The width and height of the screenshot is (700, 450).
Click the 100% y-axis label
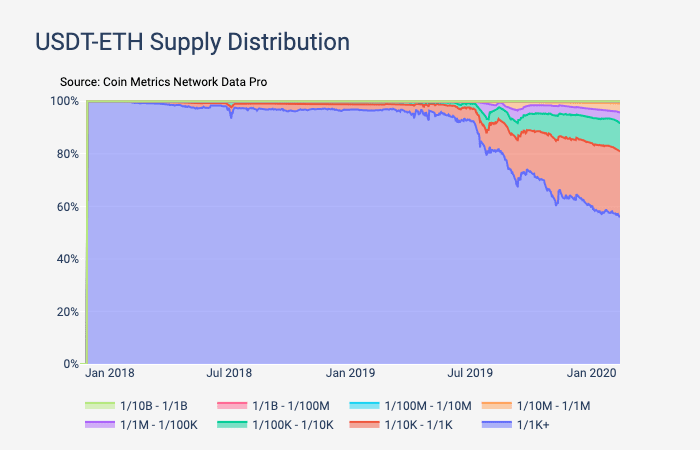(63, 101)
